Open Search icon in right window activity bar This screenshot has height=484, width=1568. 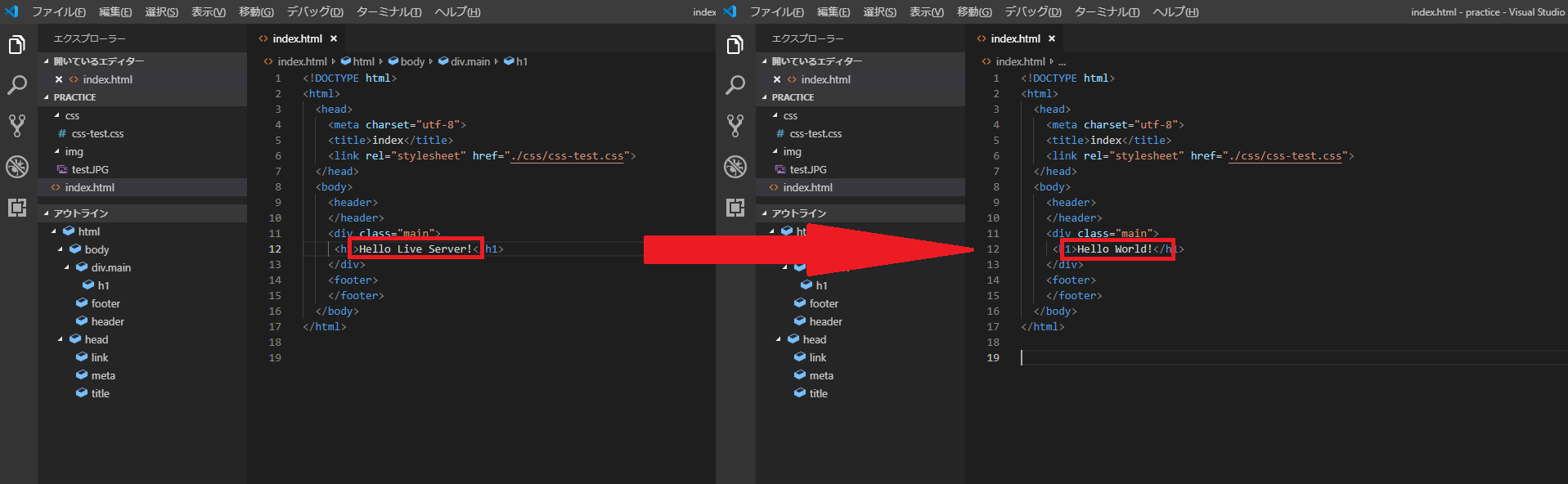[x=735, y=85]
